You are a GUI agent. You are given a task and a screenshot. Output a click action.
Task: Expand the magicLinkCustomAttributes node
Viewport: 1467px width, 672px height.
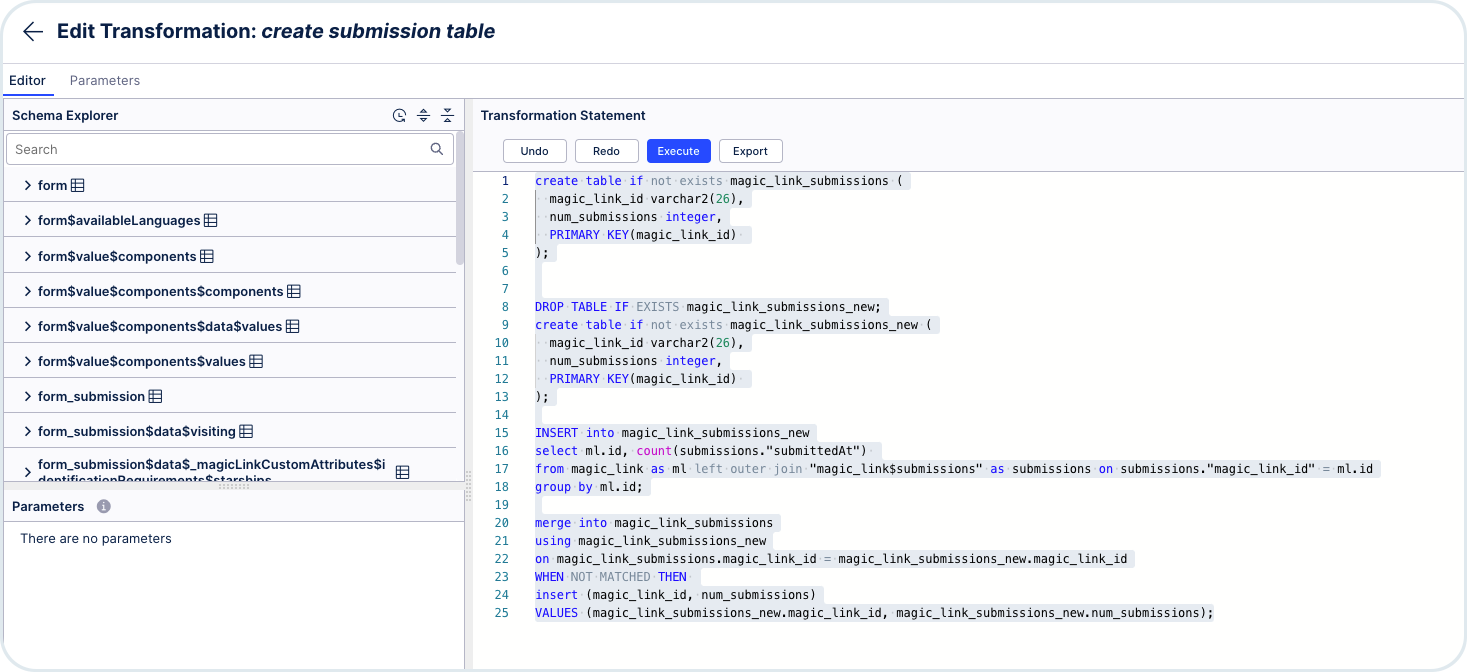click(28, 472)
